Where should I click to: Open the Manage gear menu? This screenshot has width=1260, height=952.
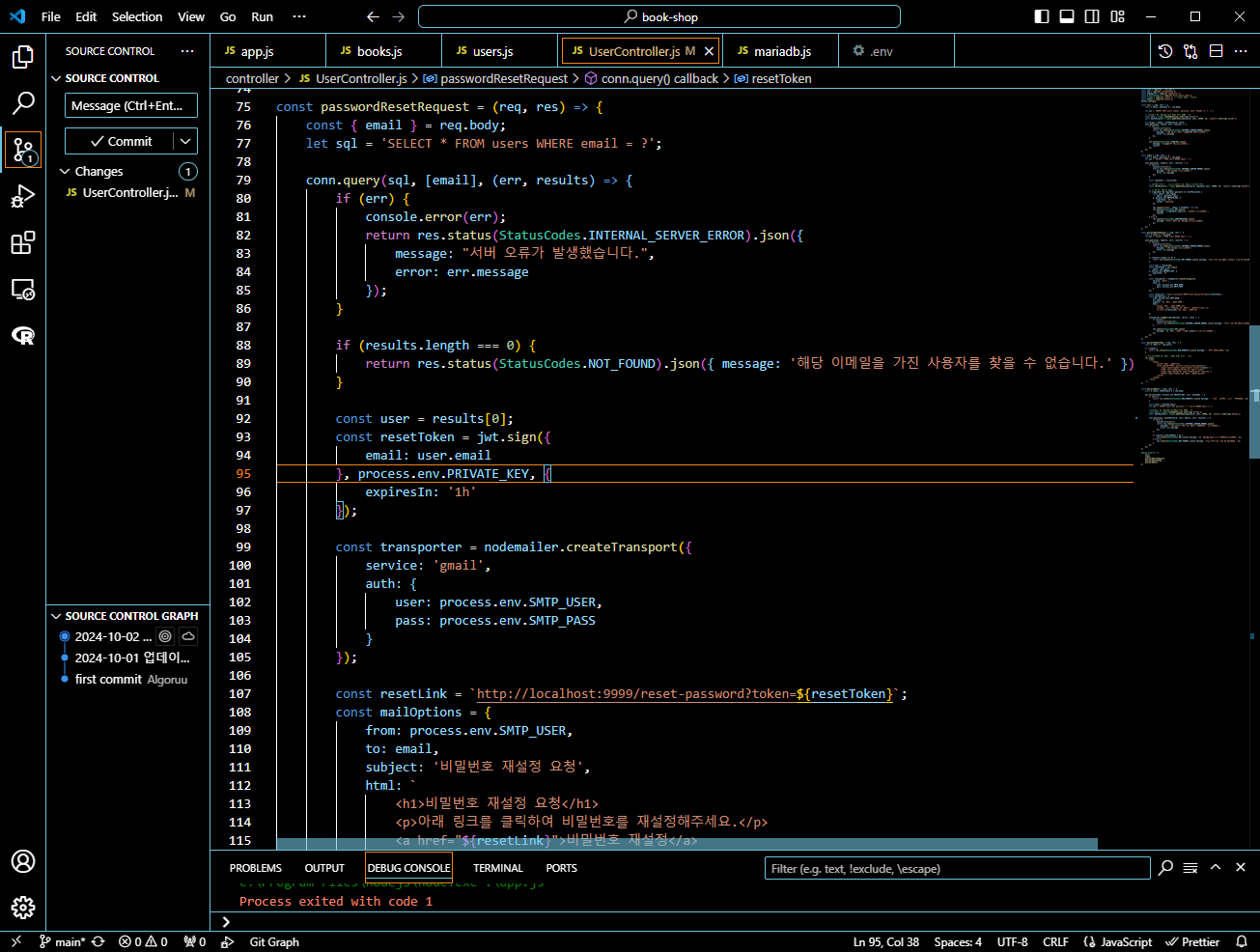(23, 908)
